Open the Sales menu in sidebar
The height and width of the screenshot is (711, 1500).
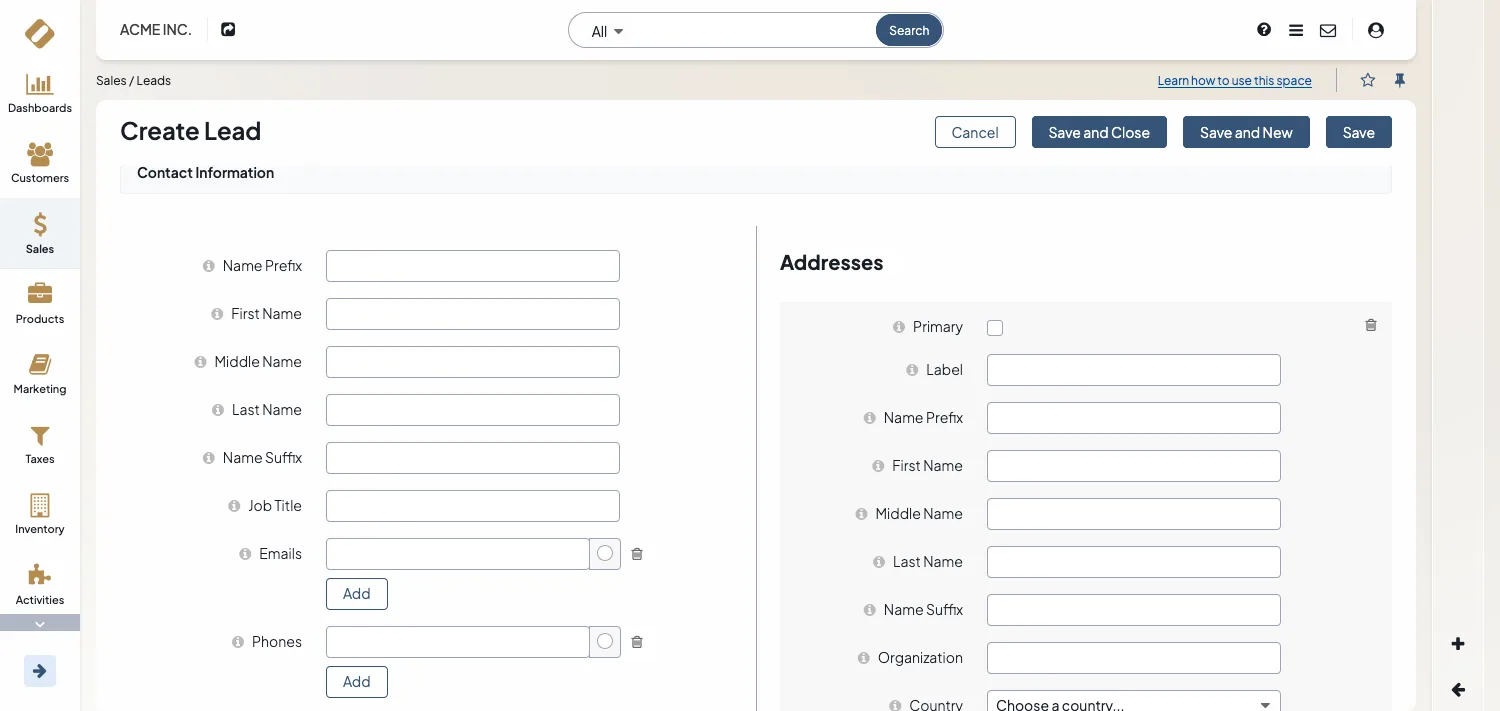point(40,233)
